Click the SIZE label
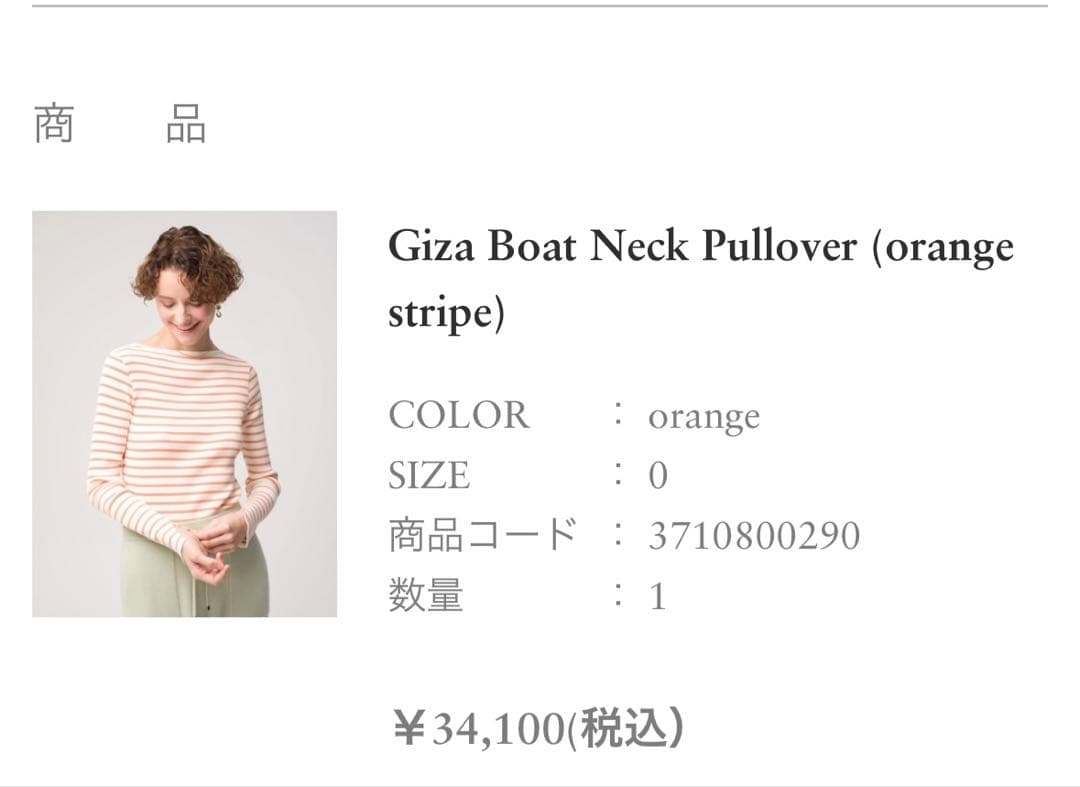 (x=429, y=476)
